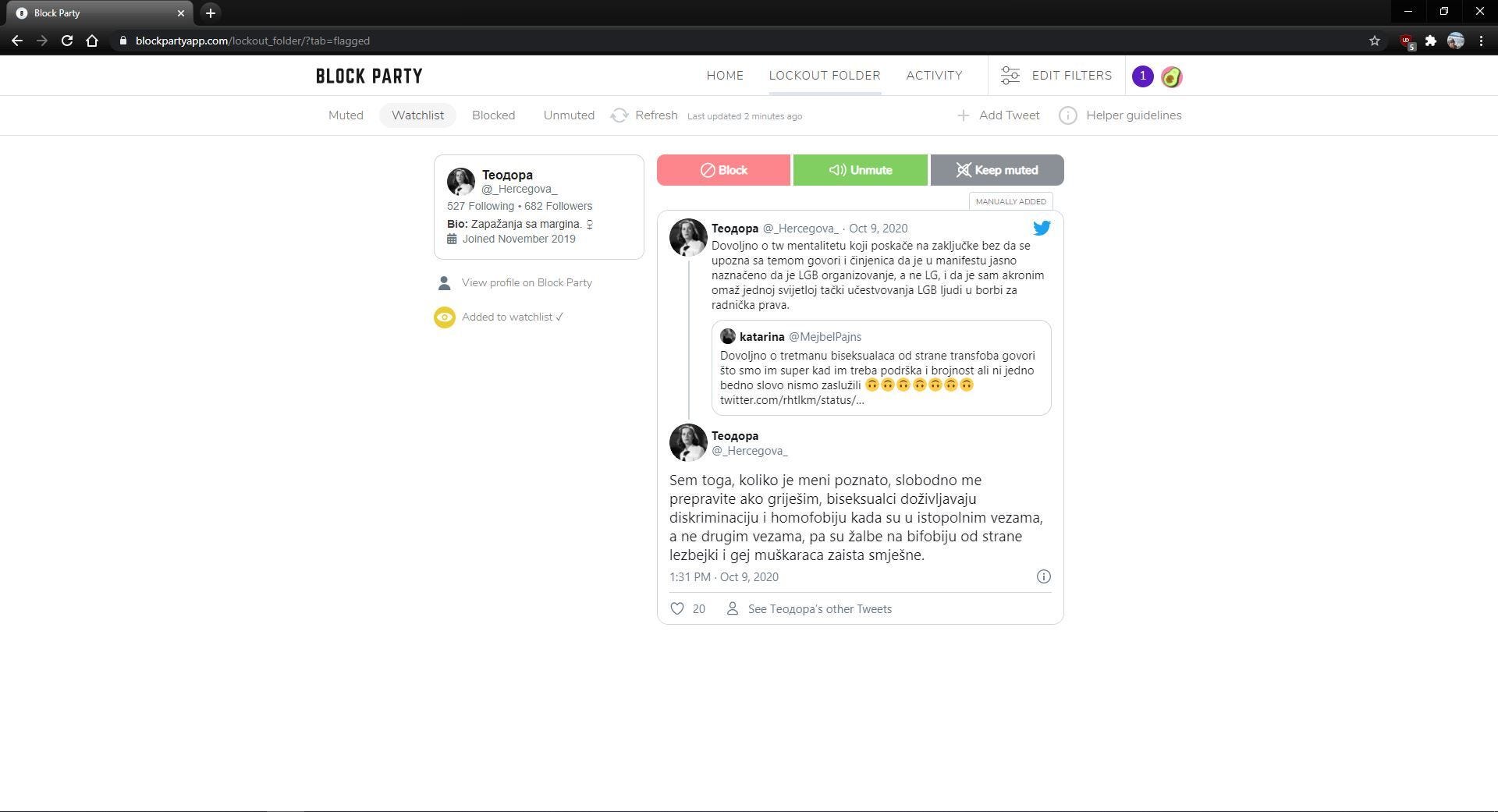Close the Block Party browser tab
This screenshot has width=1498, height=812.
tap(181, 12)
